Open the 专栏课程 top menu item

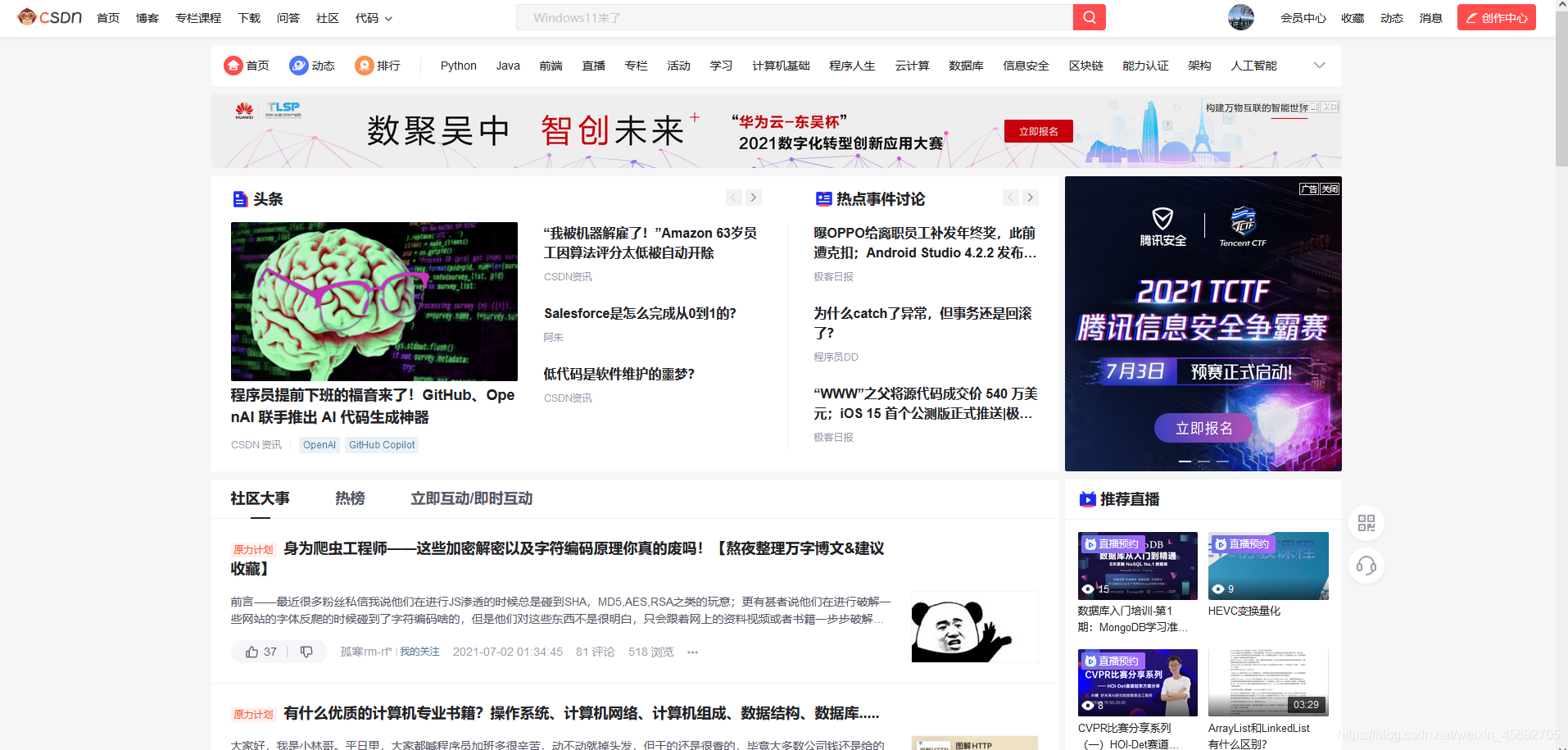198,18
